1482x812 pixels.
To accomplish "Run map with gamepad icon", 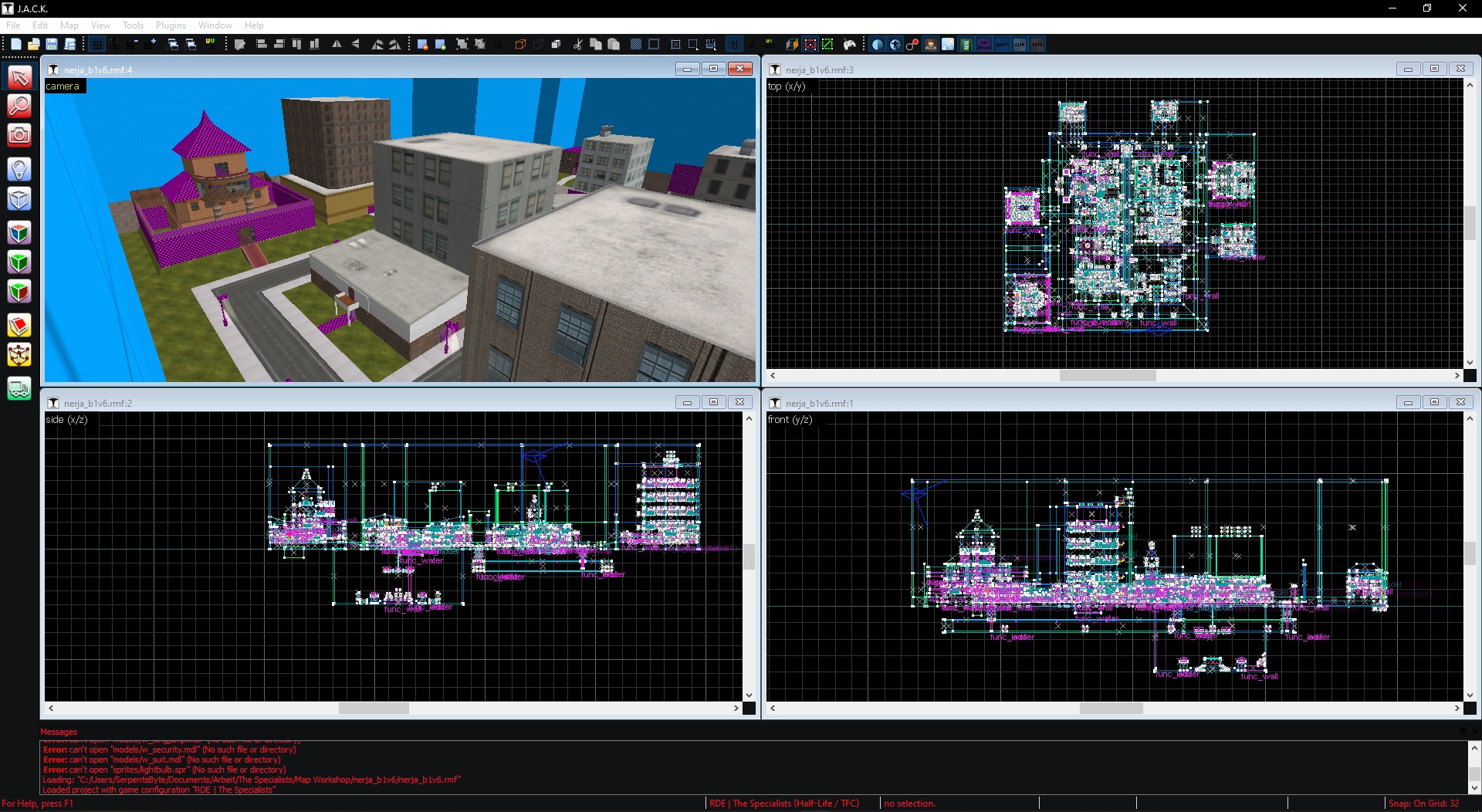I will point(850,45).
